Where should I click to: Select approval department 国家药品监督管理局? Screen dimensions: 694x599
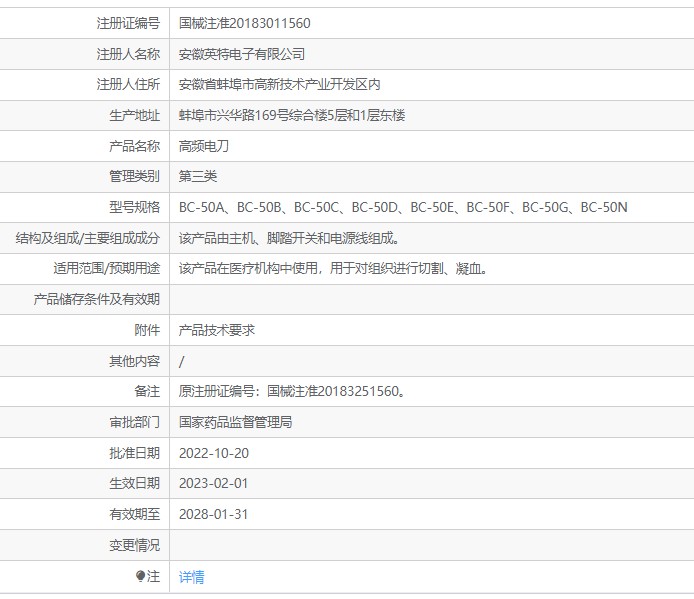coord(235,422)
